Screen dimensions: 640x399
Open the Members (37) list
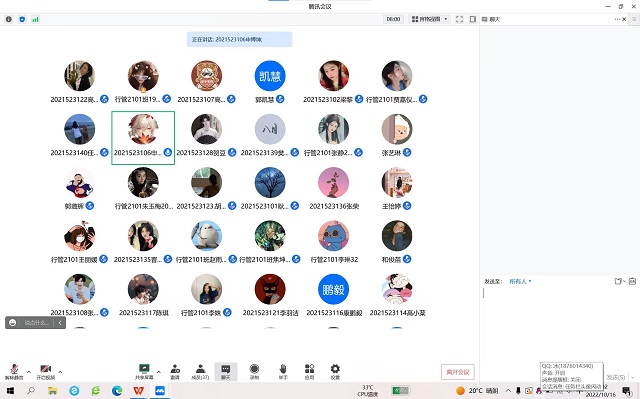pos(200,371)
